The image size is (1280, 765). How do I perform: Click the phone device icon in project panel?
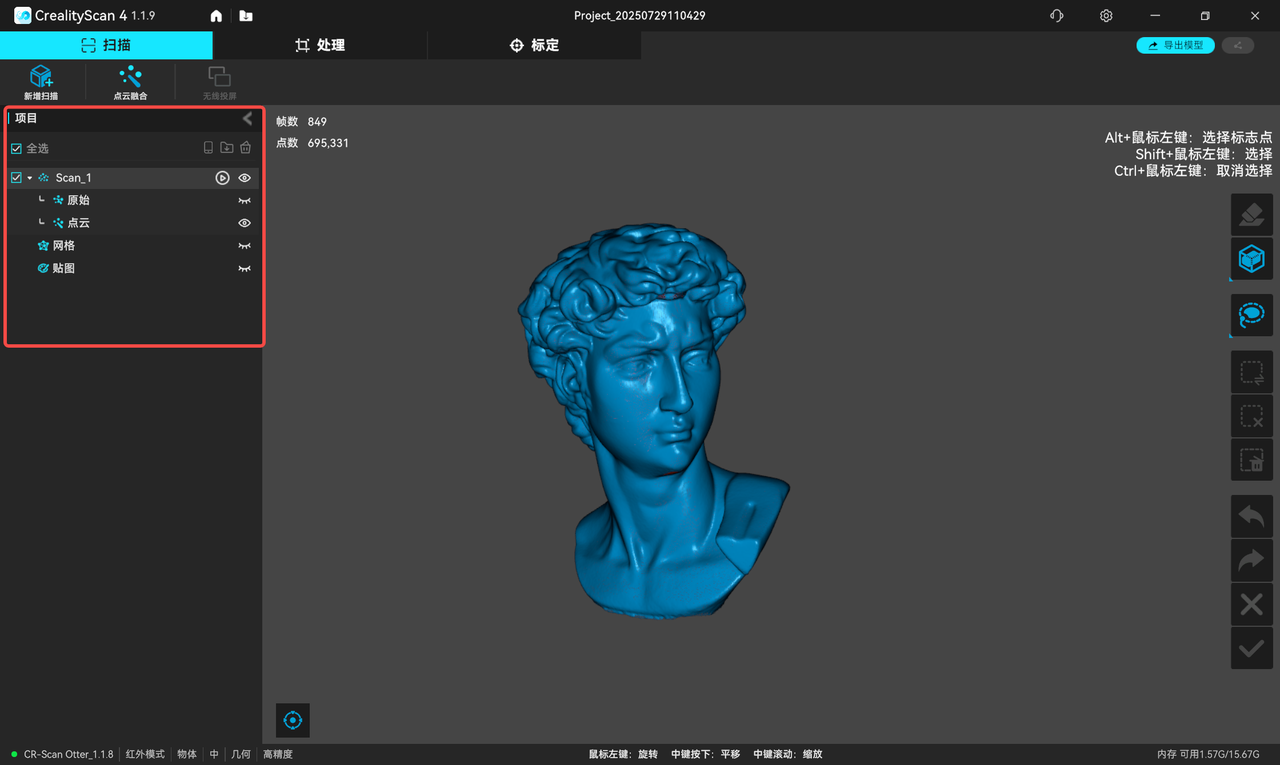pyautogui.click(x=208, y=148)
